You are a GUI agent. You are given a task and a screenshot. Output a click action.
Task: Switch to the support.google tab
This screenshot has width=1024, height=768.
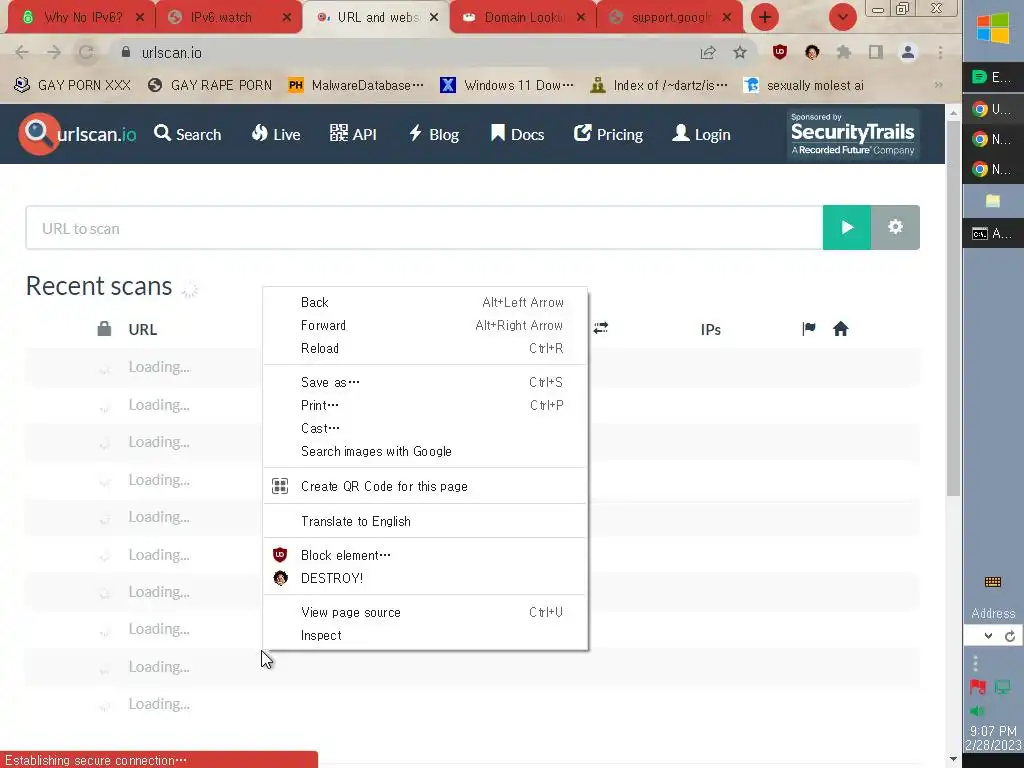(669, 18)
